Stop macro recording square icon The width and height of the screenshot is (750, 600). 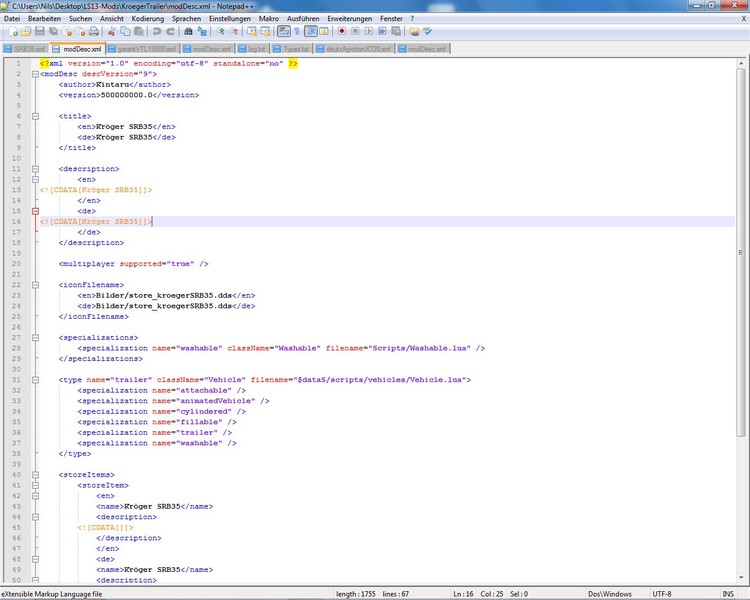[355, 32]
